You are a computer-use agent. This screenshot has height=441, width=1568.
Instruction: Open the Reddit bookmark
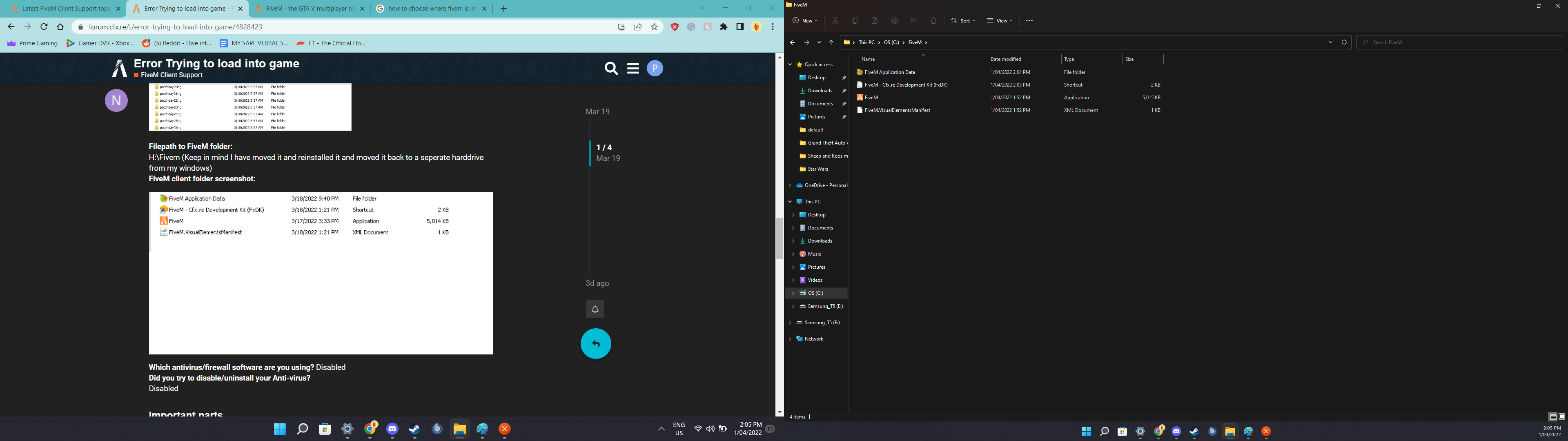[x=177, y=43]
